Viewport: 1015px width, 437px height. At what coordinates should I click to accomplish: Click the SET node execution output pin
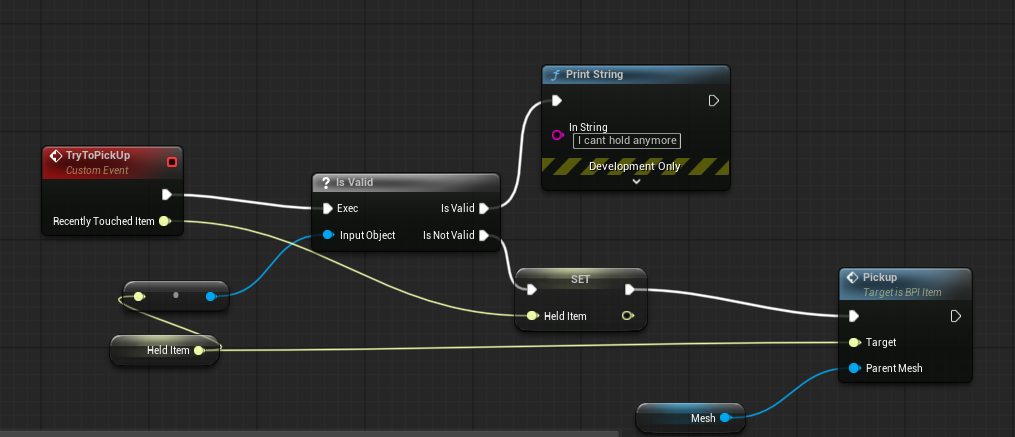click(x=630, y=289)
